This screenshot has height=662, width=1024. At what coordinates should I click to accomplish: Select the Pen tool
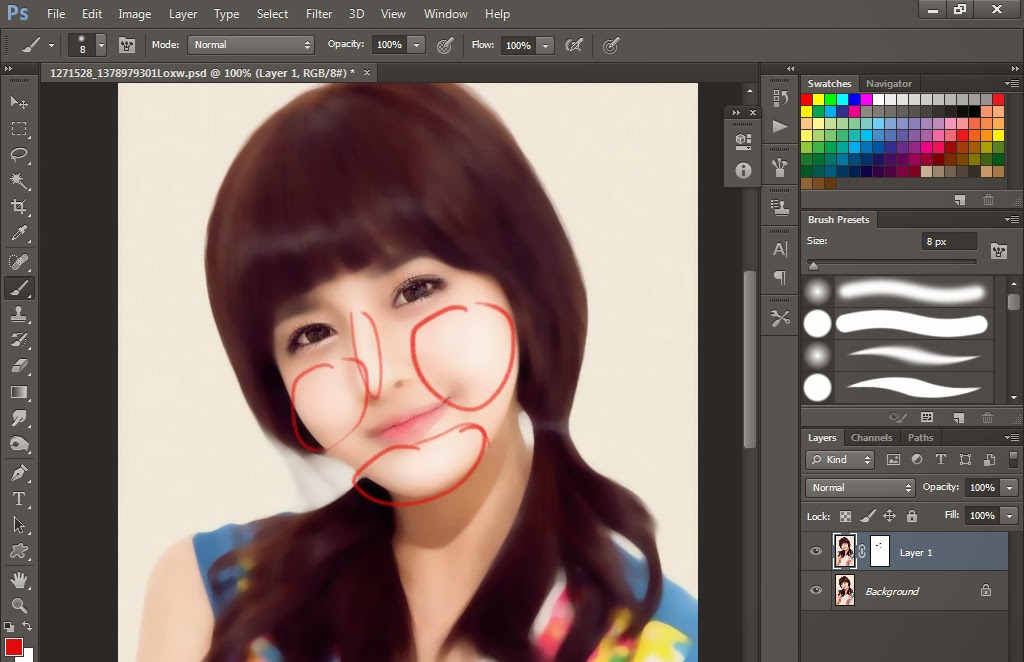point(19,473)
